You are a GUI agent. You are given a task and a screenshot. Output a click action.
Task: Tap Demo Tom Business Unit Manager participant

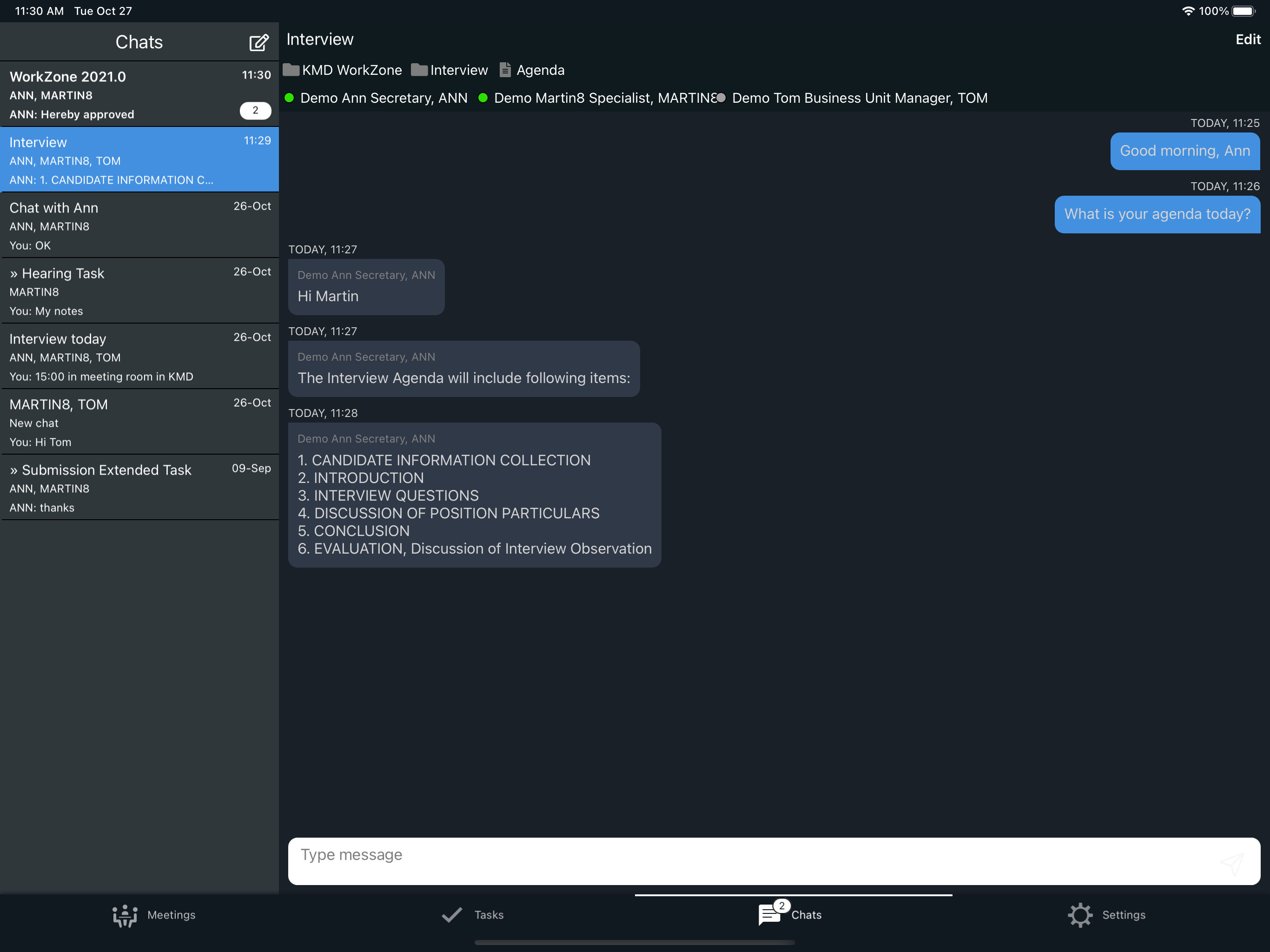[859, 98]
